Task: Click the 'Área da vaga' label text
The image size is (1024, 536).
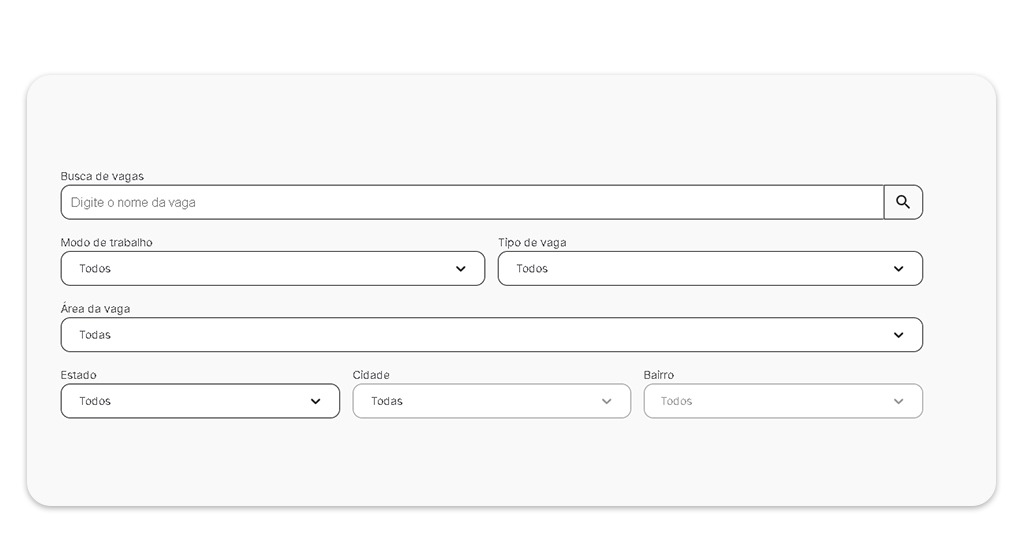Action: coord(95,309)
